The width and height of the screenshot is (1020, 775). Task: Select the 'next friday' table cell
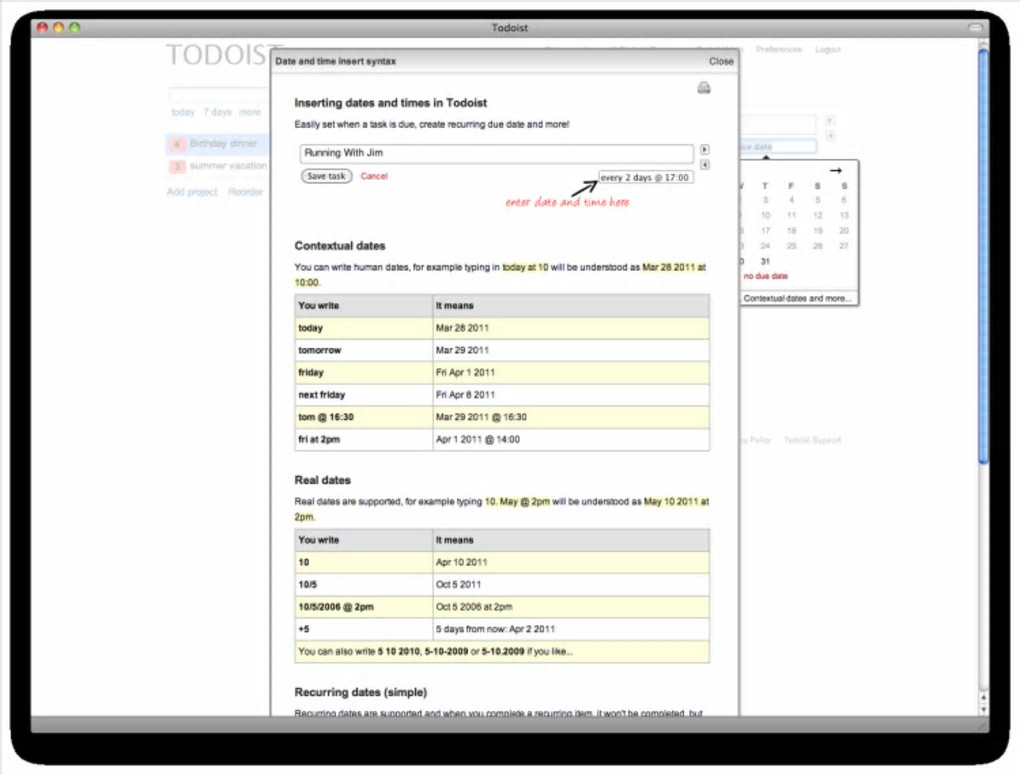tap(363, 395)
